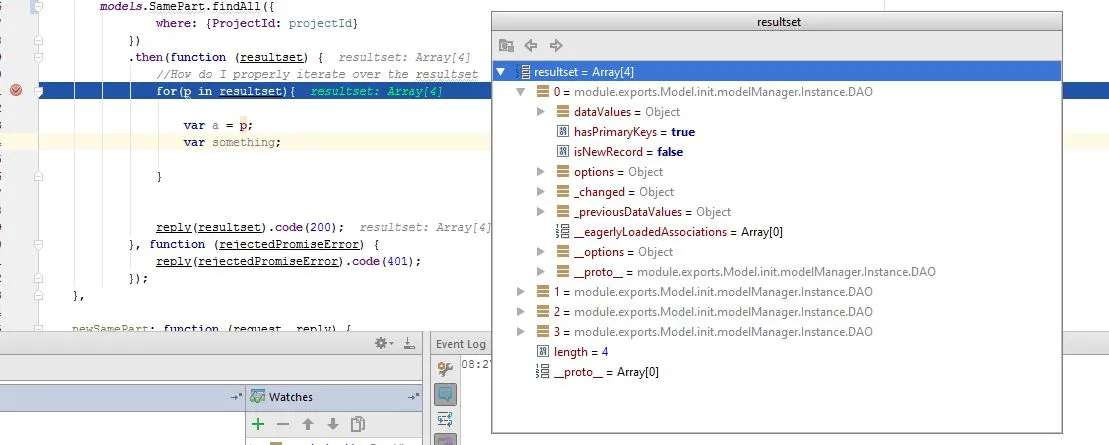1109x445 pixels.
Task: Select the length = 4 row
Action: click(777, 352)
